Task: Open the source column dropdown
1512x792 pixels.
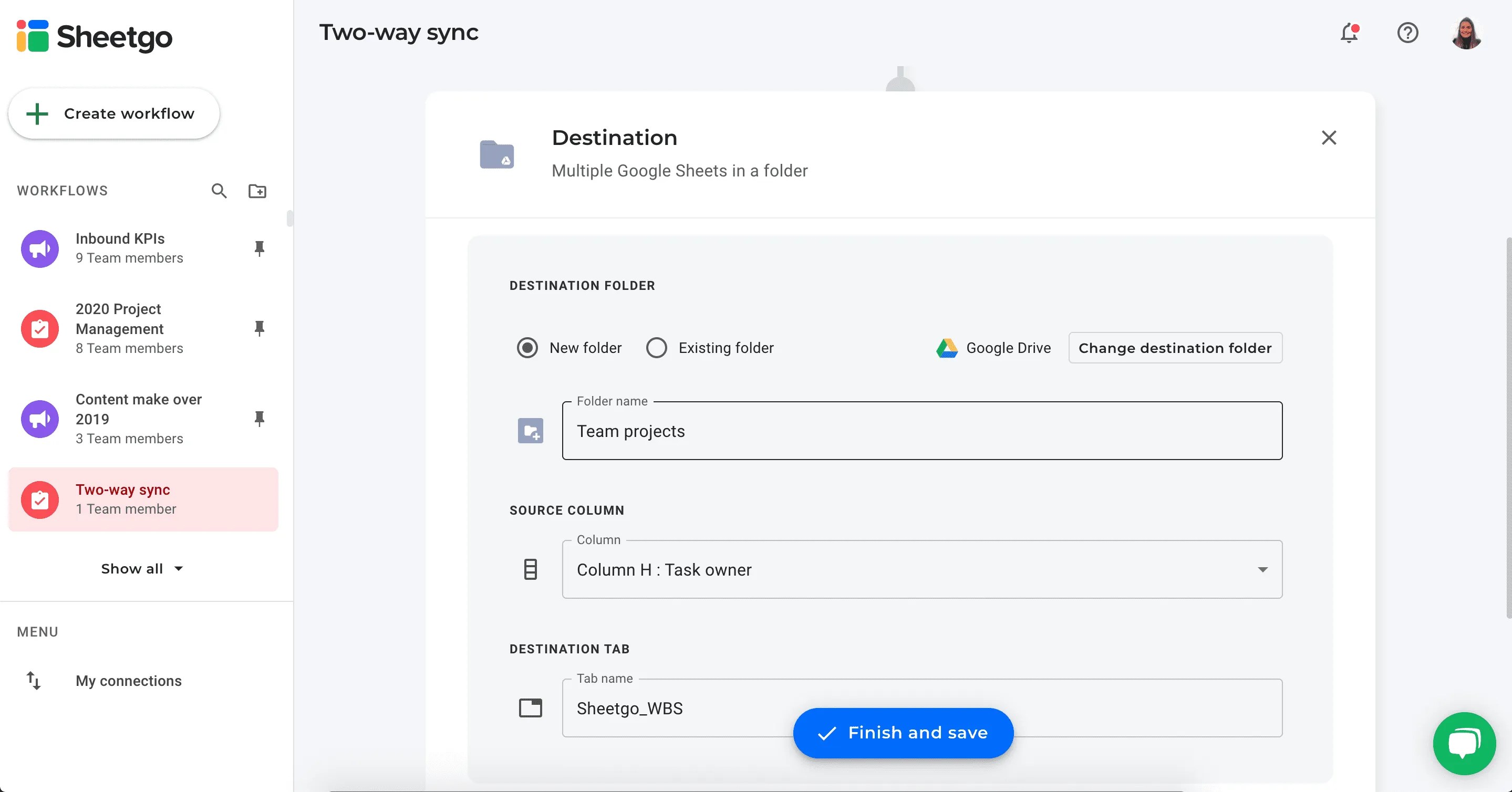Action: pyautogui.click(x=1263, y=569)
